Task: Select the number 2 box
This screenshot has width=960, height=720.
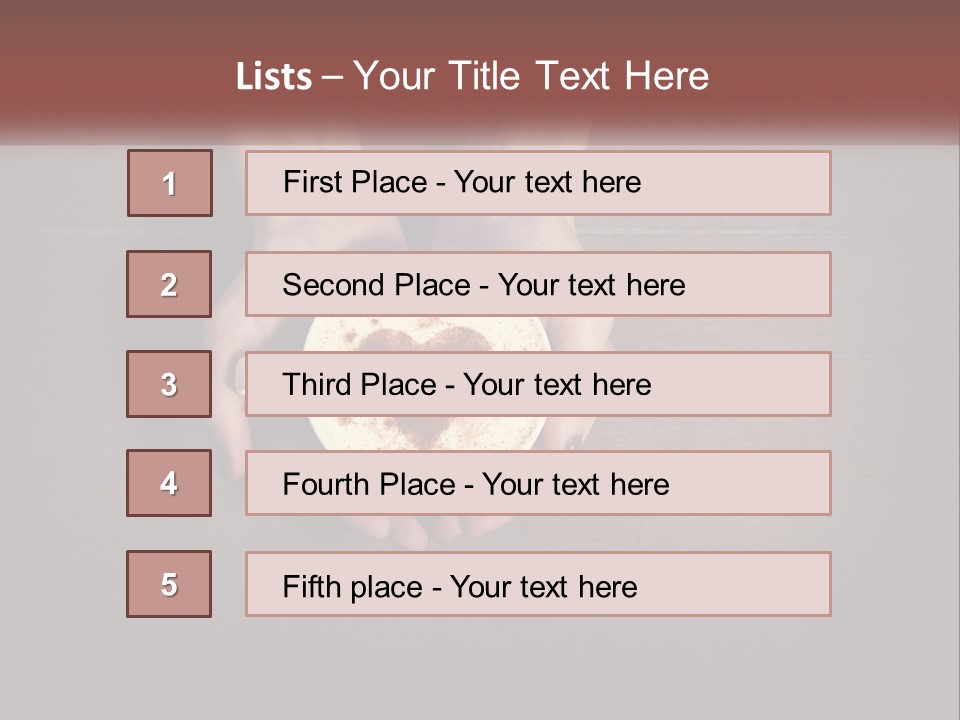Action: tap(169, 284)
